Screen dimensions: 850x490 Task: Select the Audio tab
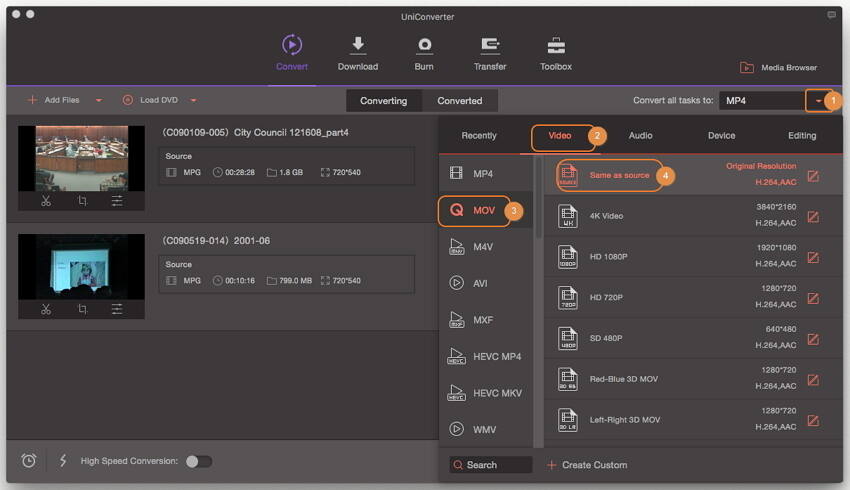pyautogui.click(x=640, y=136)
